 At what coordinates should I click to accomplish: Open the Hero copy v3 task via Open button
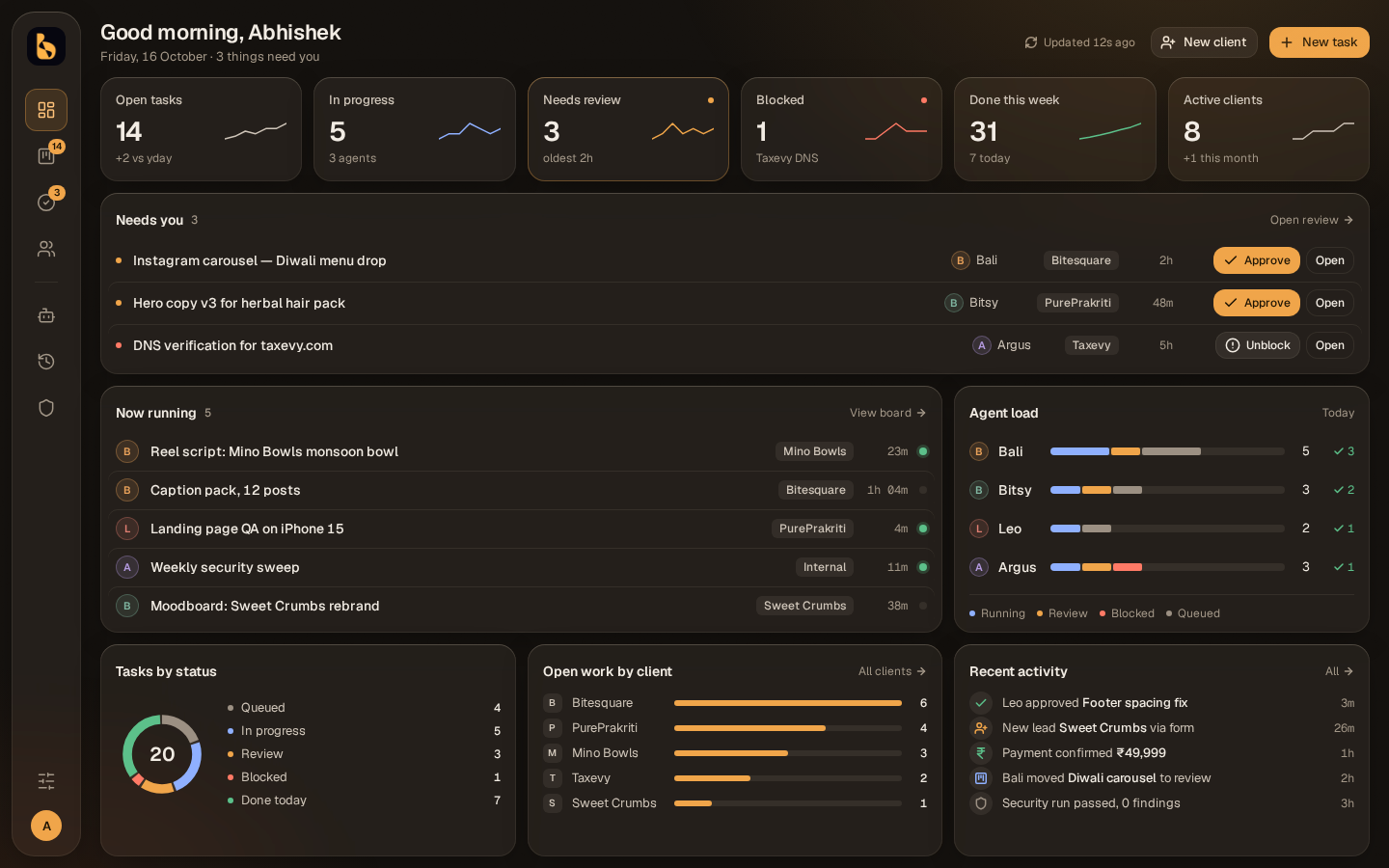pyautogui.click(x=1330, y=303)
